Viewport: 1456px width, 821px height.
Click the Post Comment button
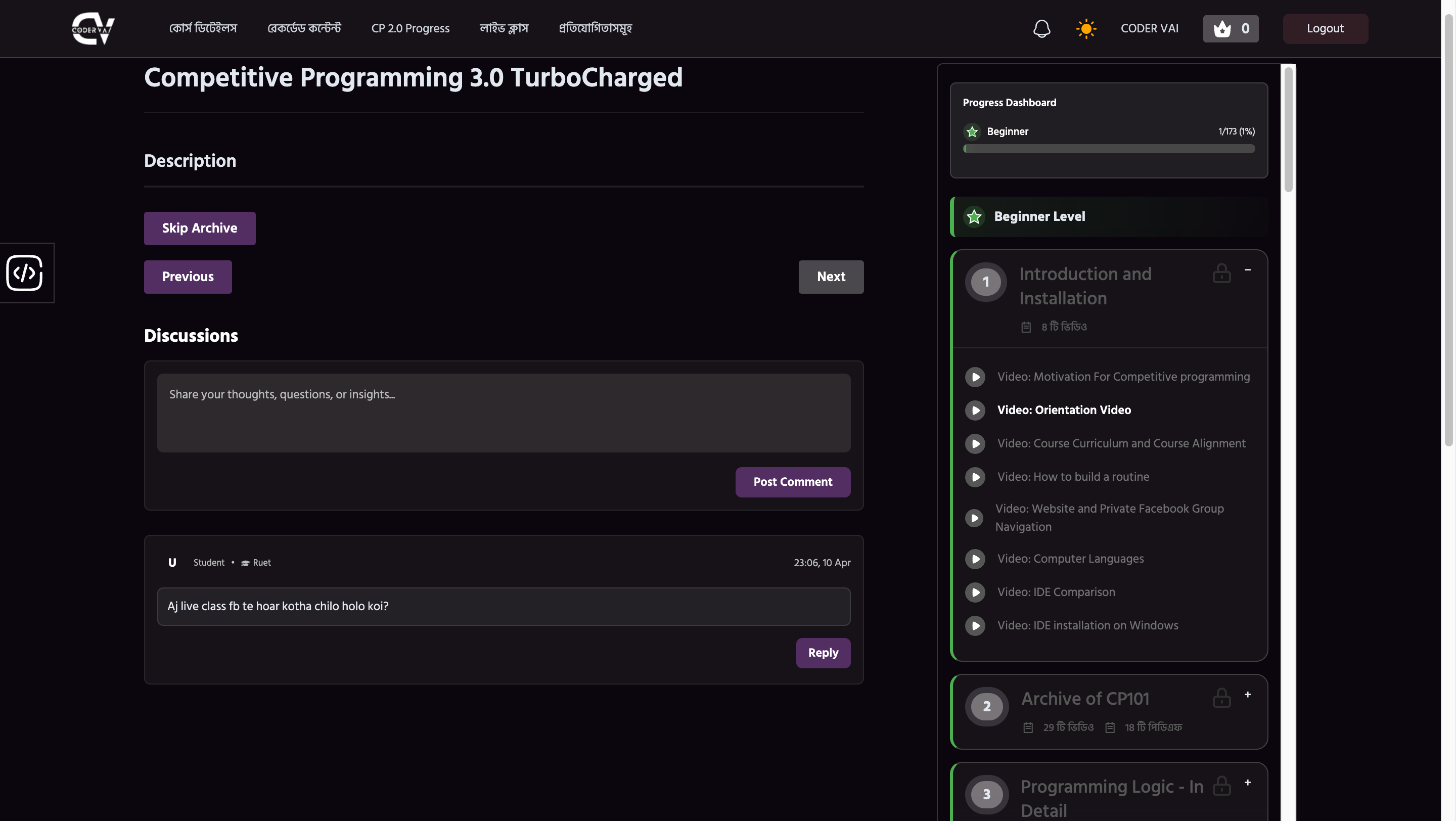792,482
